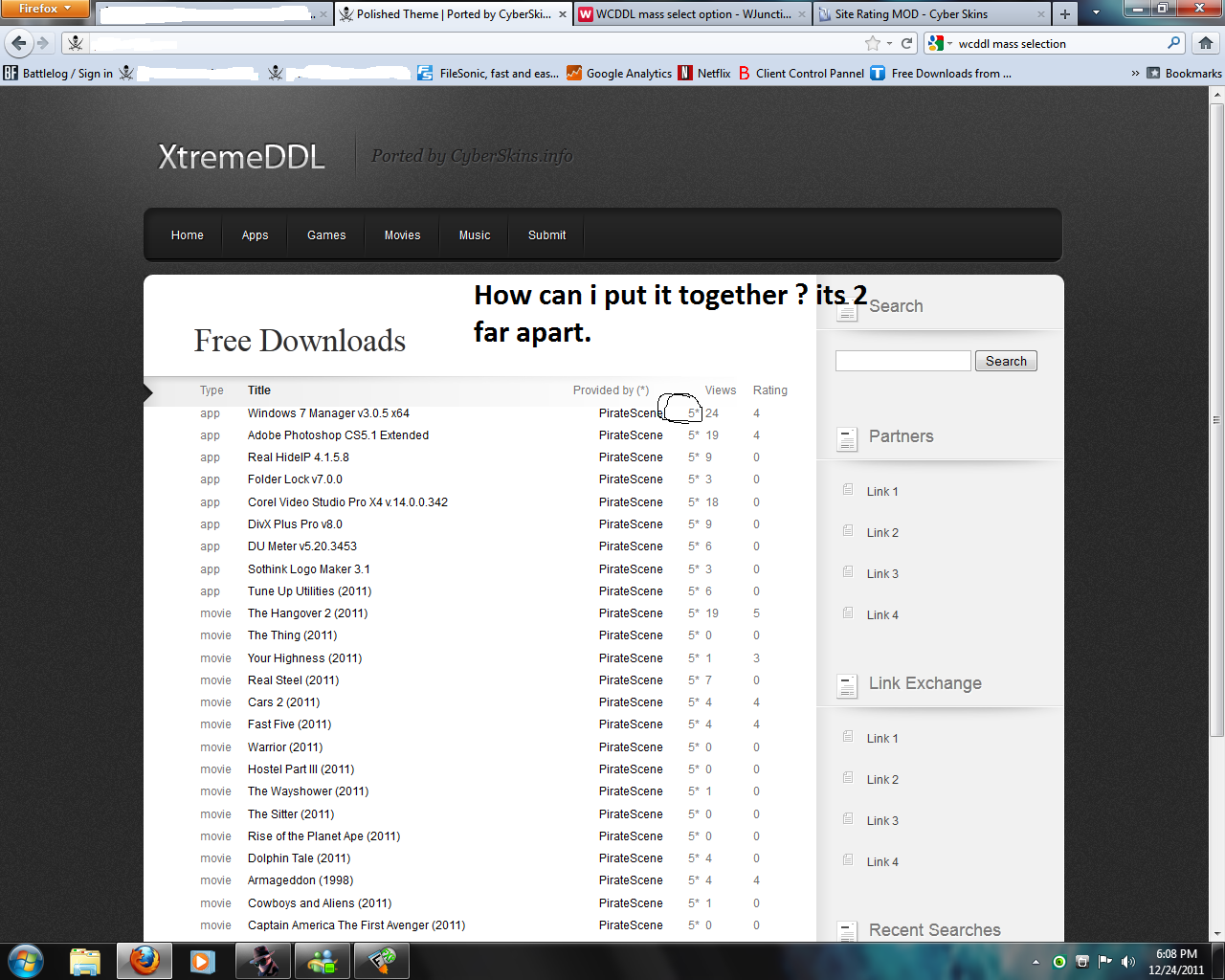Open Windows Media Player from the taskbar
Screen dimensions: 1225x980
coord(202,960)
